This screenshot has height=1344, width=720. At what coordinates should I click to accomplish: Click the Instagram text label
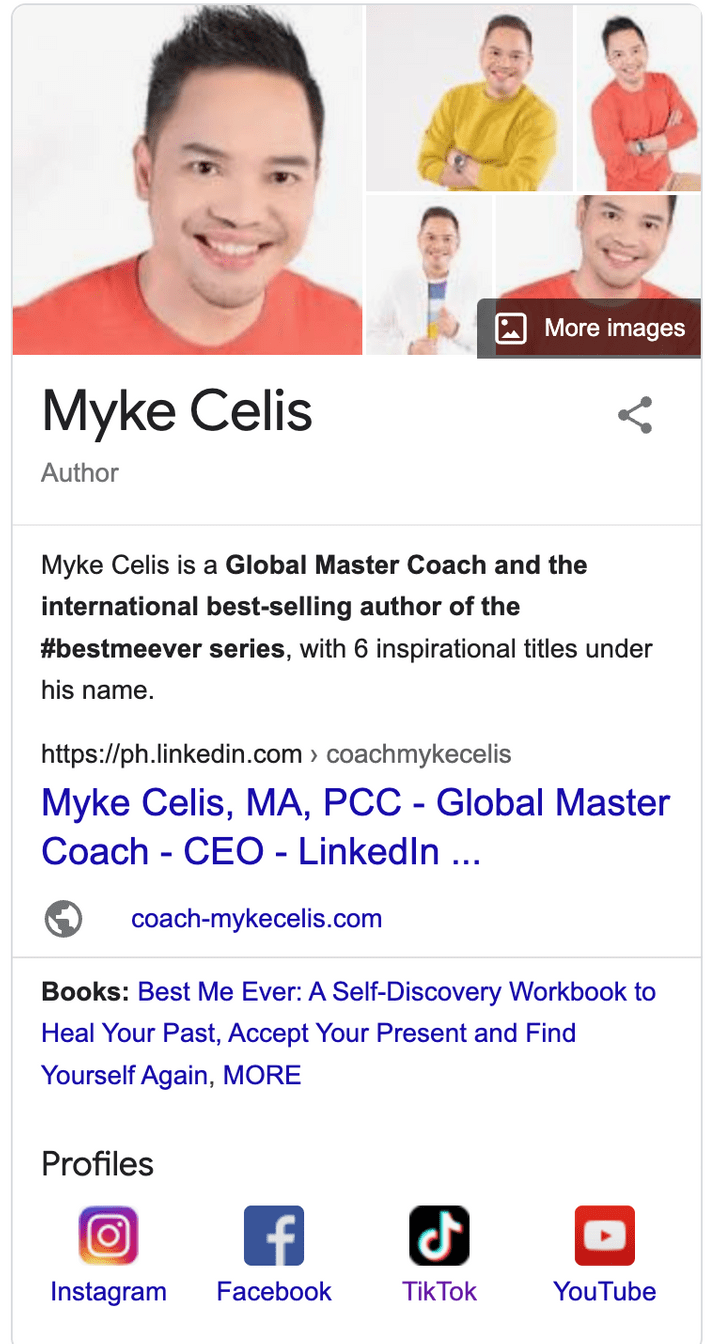coord(108,1291)
